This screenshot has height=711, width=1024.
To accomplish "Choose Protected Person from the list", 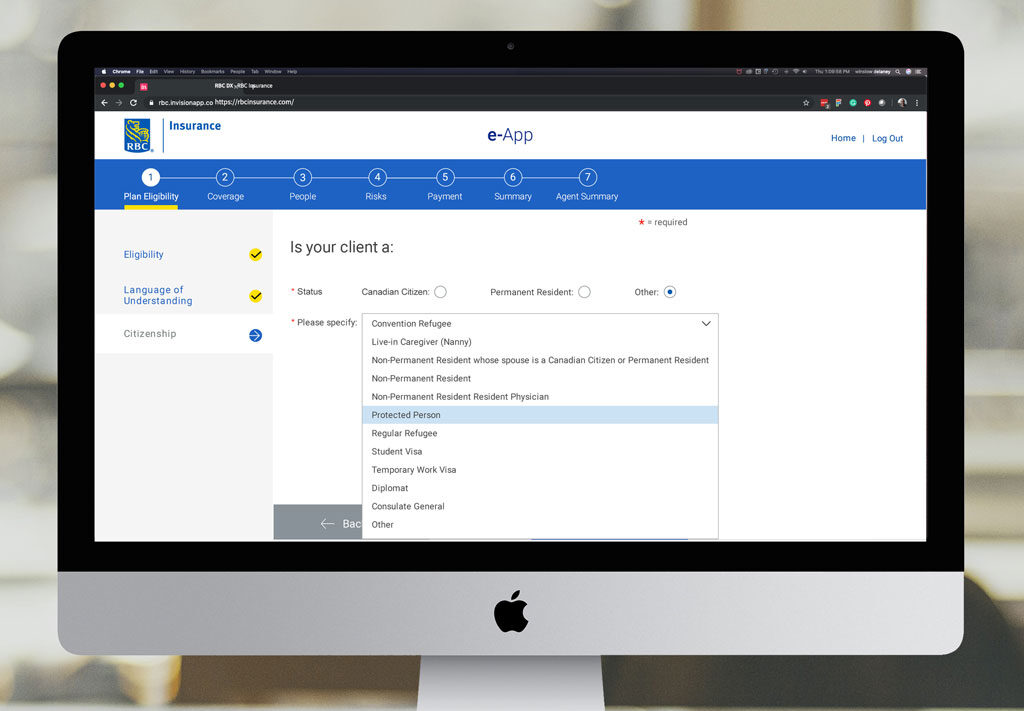I will [x=406, y=415].
